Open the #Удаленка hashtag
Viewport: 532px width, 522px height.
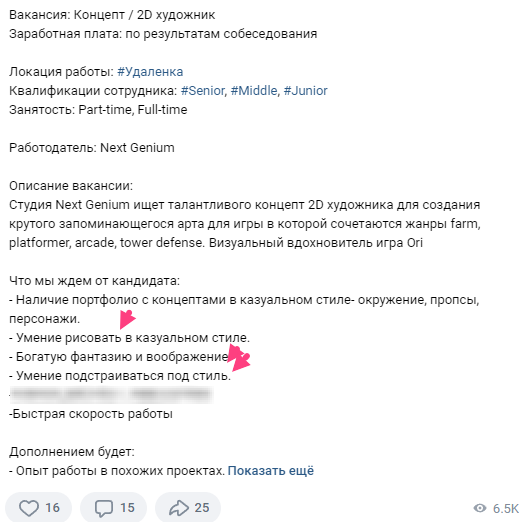[x=150, y=72]
